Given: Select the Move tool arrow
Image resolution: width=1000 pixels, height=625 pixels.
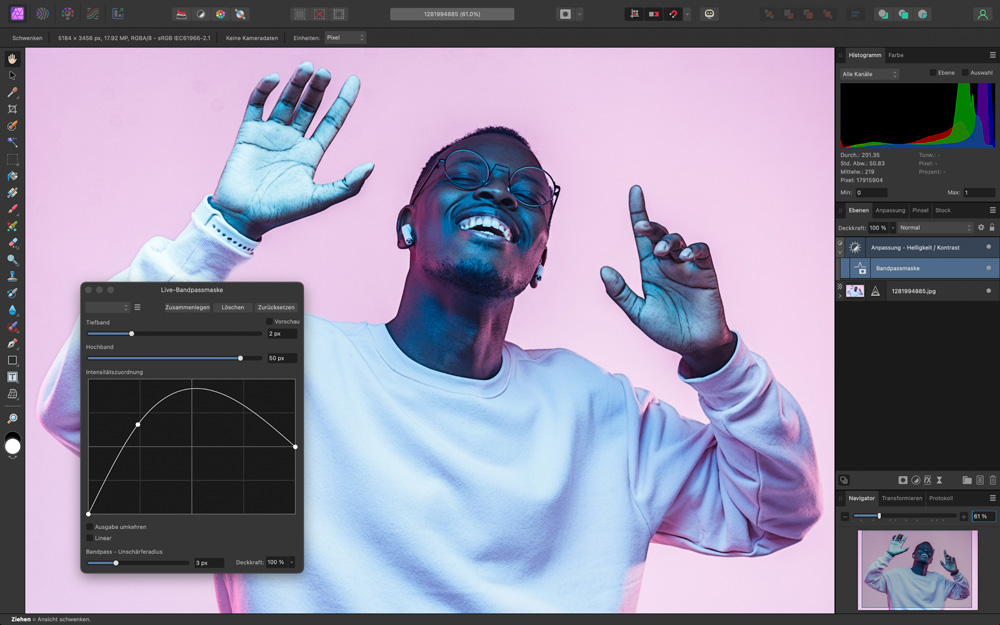Looking at the screenshot, I should [13, 75].
